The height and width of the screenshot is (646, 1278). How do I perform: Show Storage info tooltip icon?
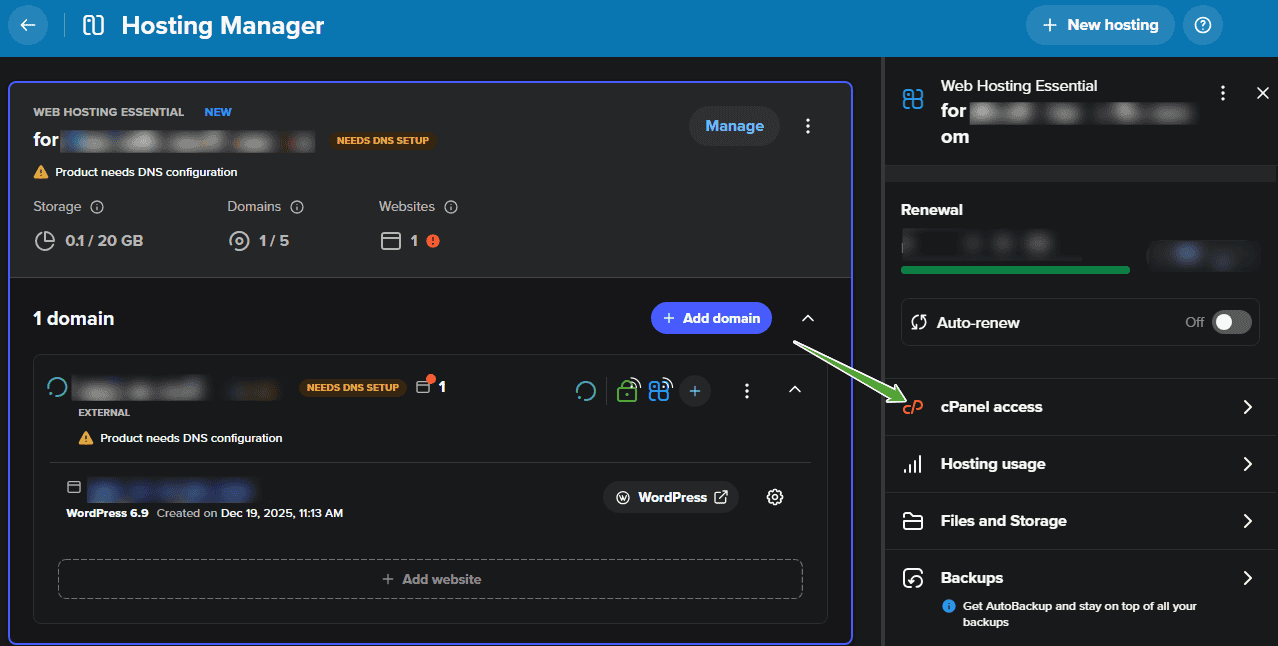[x=97, y=207]
